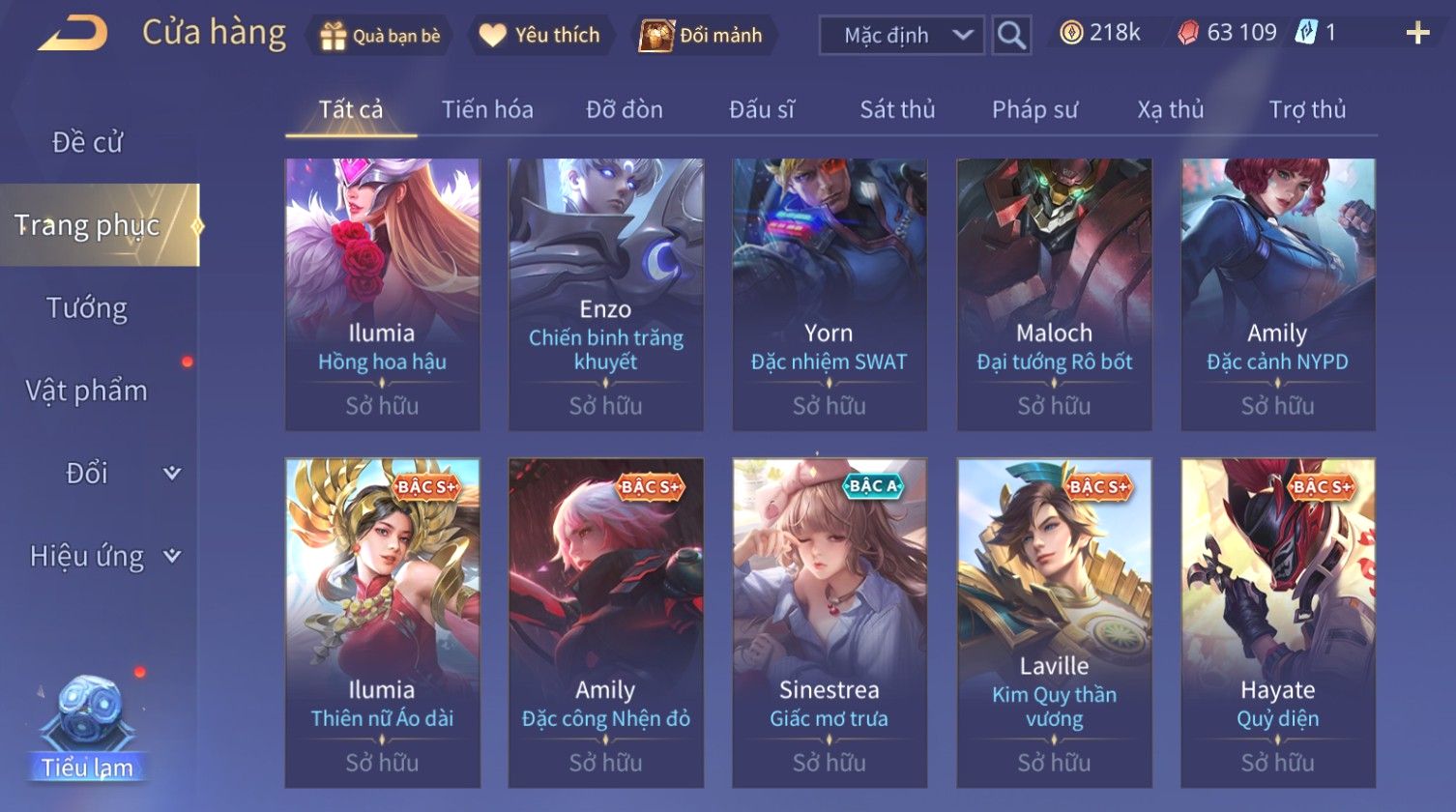The image size is (1456, 812).
Task: Select Đề cử in the sidebar
Action: tap(87, 142)
